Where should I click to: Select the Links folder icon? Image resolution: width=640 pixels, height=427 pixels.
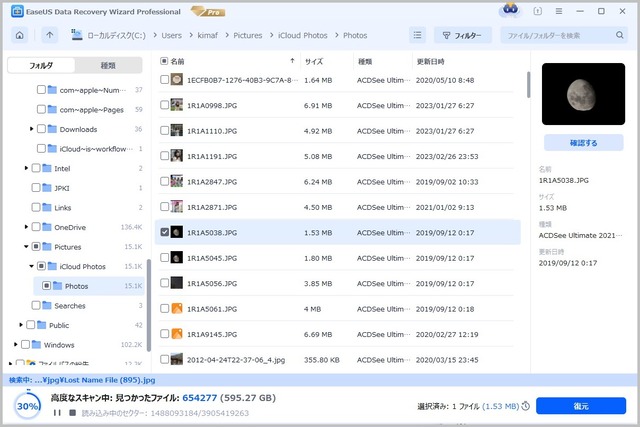[x=47, y=207]
